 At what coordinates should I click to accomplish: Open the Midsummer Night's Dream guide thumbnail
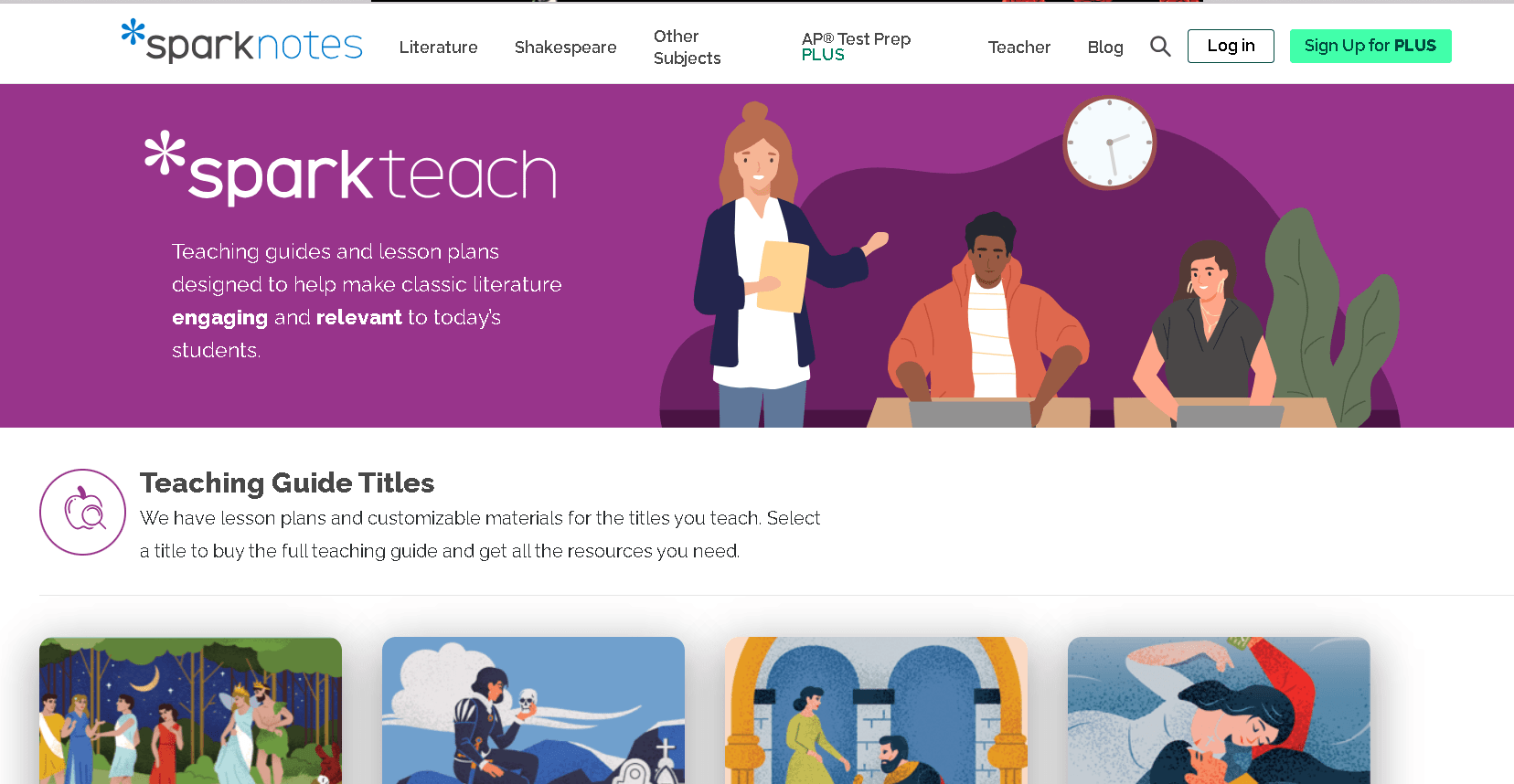coord(190,710)
